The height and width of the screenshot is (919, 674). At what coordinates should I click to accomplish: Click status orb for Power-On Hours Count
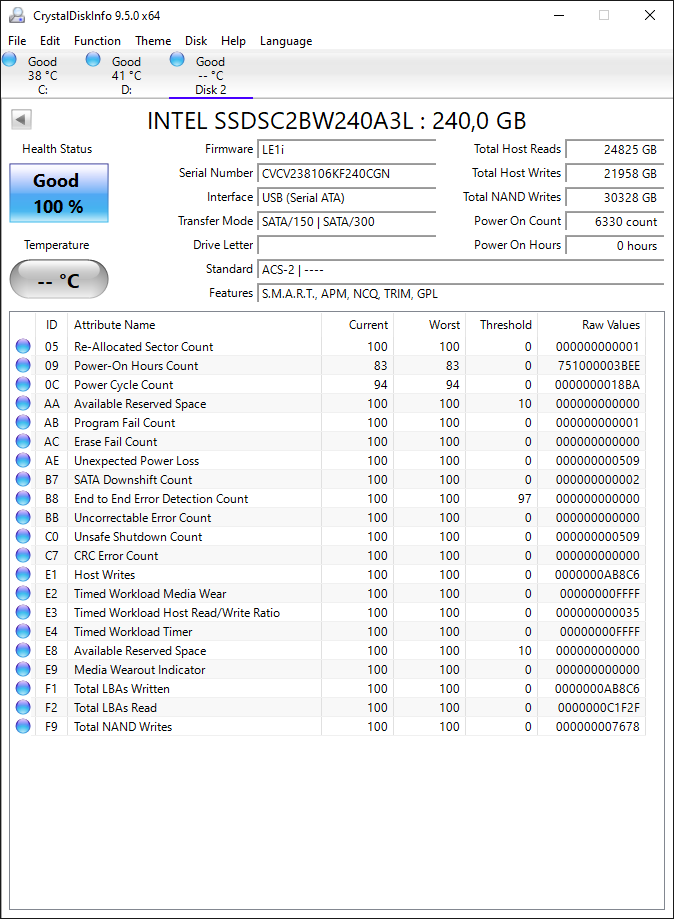click(23, 365)
